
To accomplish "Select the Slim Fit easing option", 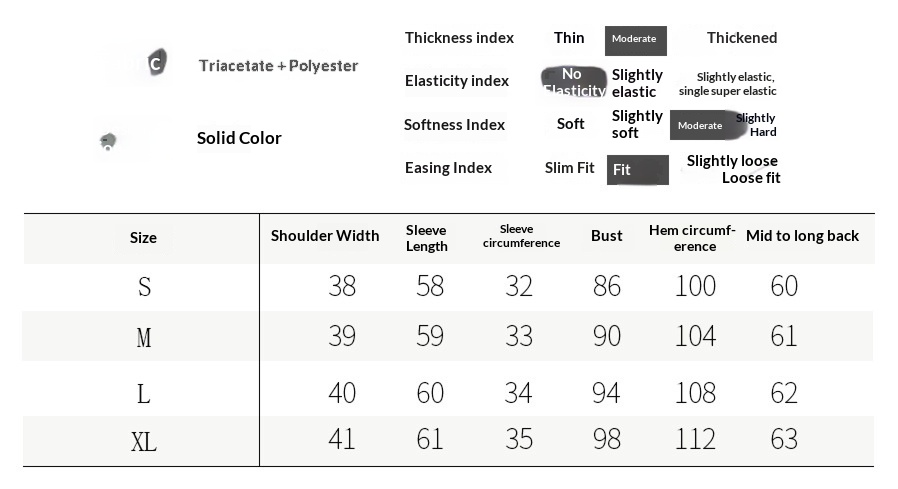I will 569,168.
